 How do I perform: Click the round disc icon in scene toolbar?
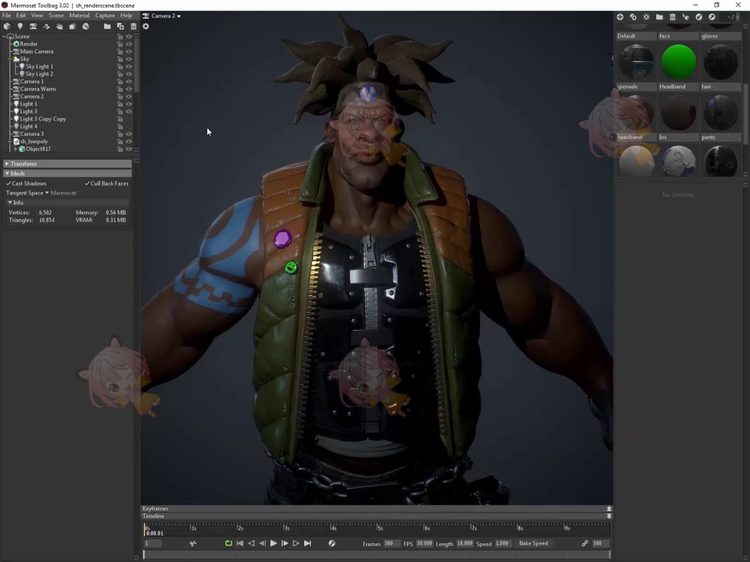coord(86,26)
